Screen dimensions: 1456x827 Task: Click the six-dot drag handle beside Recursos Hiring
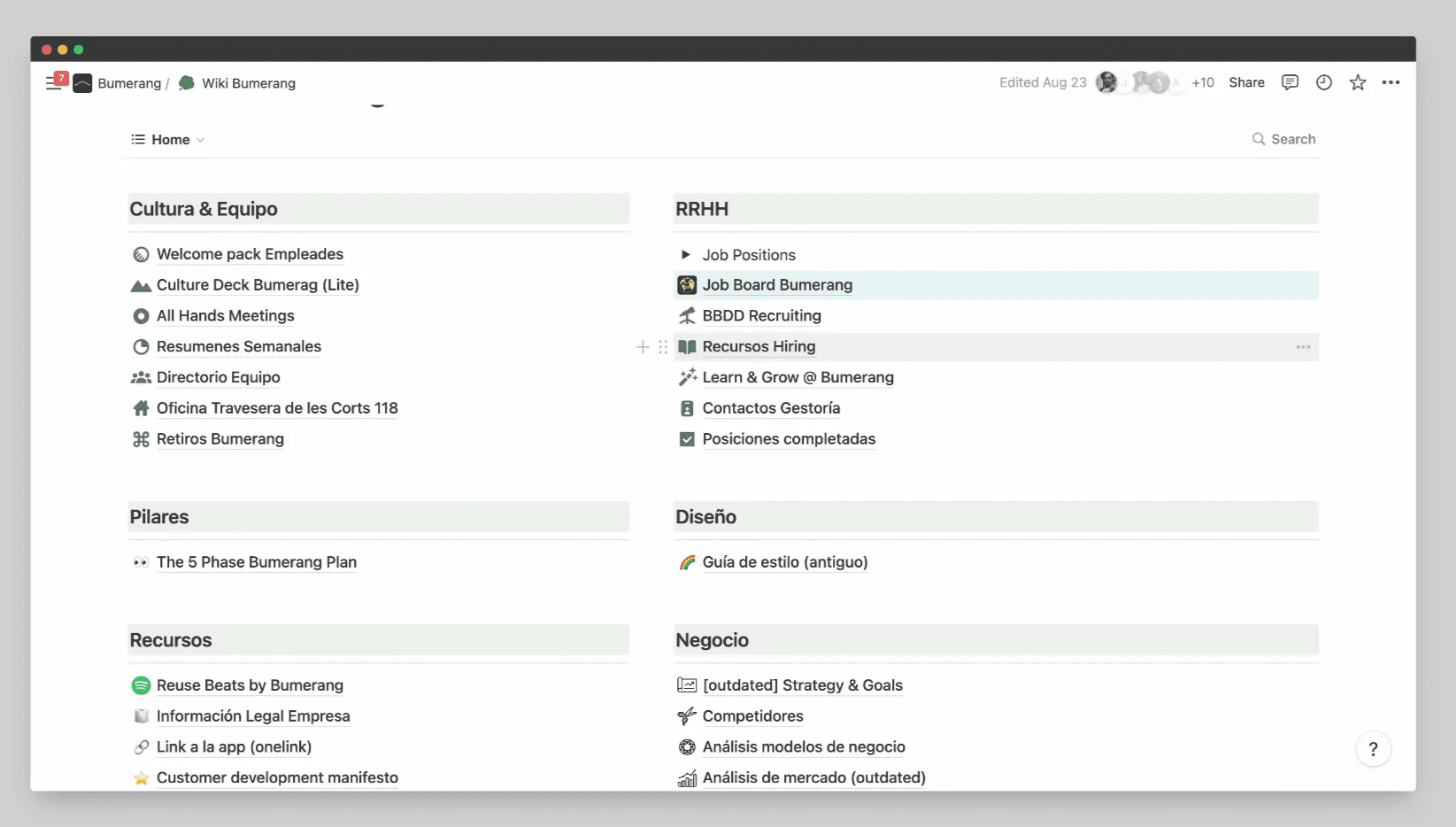click(663, 347)
